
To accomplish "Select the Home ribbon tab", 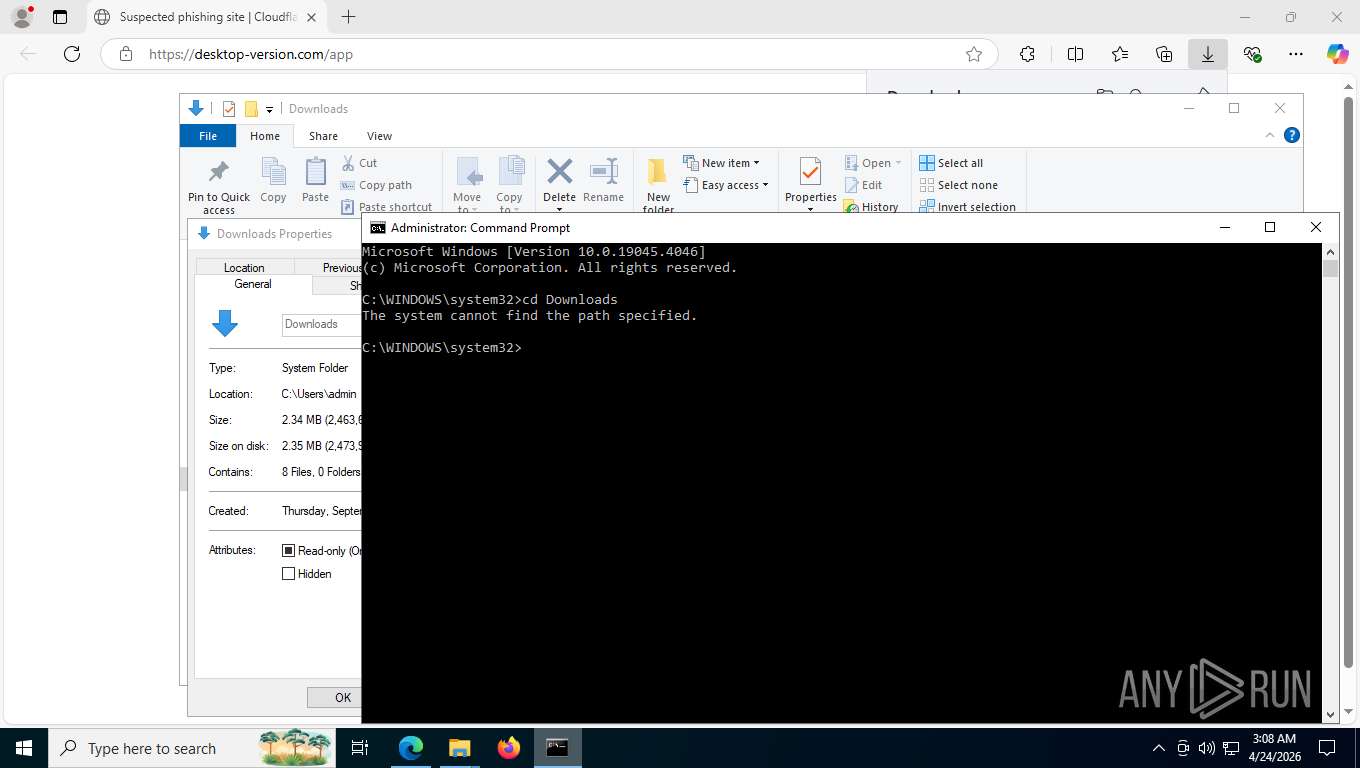I will tap(265, 136).
